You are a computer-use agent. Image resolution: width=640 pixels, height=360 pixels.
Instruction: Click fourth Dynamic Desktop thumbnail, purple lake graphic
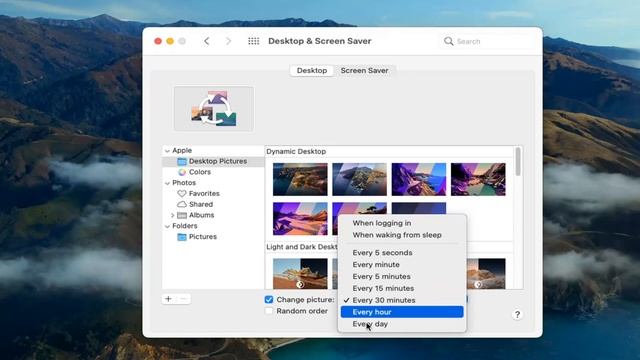(x=478, y=180)
